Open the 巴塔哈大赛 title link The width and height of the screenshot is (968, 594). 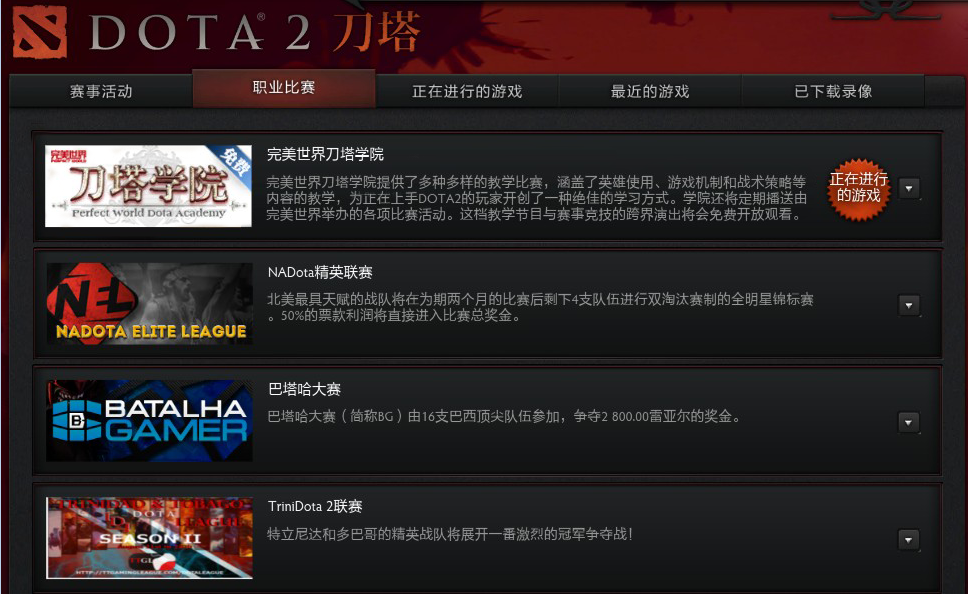point(304,389)
